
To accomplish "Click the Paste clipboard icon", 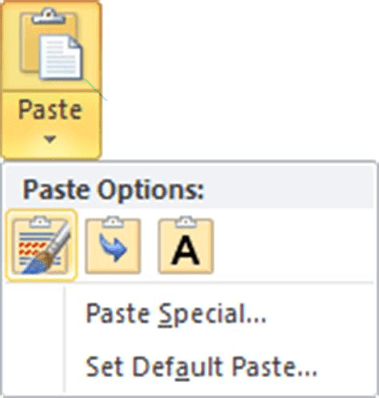I will pyautogui.click(x=51, y=45).
